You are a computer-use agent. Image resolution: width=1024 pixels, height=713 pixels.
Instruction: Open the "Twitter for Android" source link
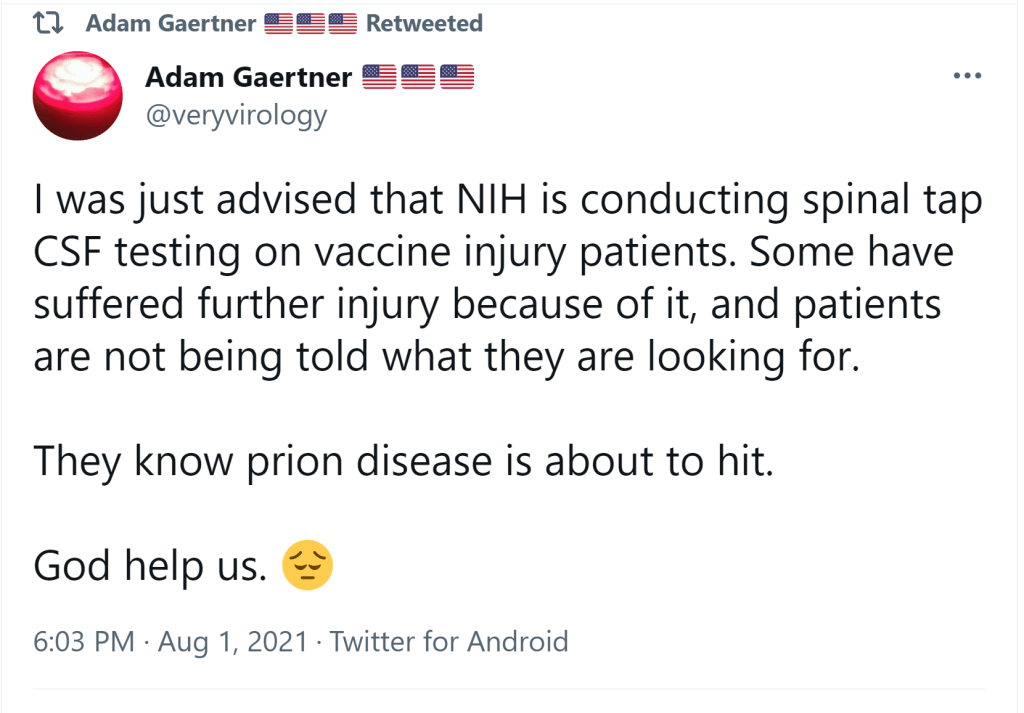pos(449,641)
